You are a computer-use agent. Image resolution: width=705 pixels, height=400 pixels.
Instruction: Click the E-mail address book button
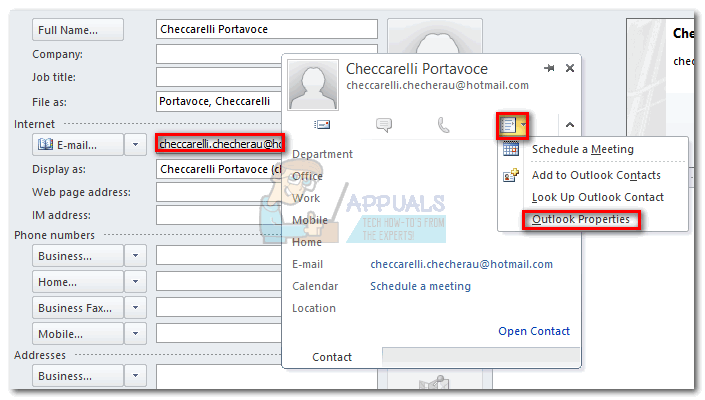tap(78, 145)
